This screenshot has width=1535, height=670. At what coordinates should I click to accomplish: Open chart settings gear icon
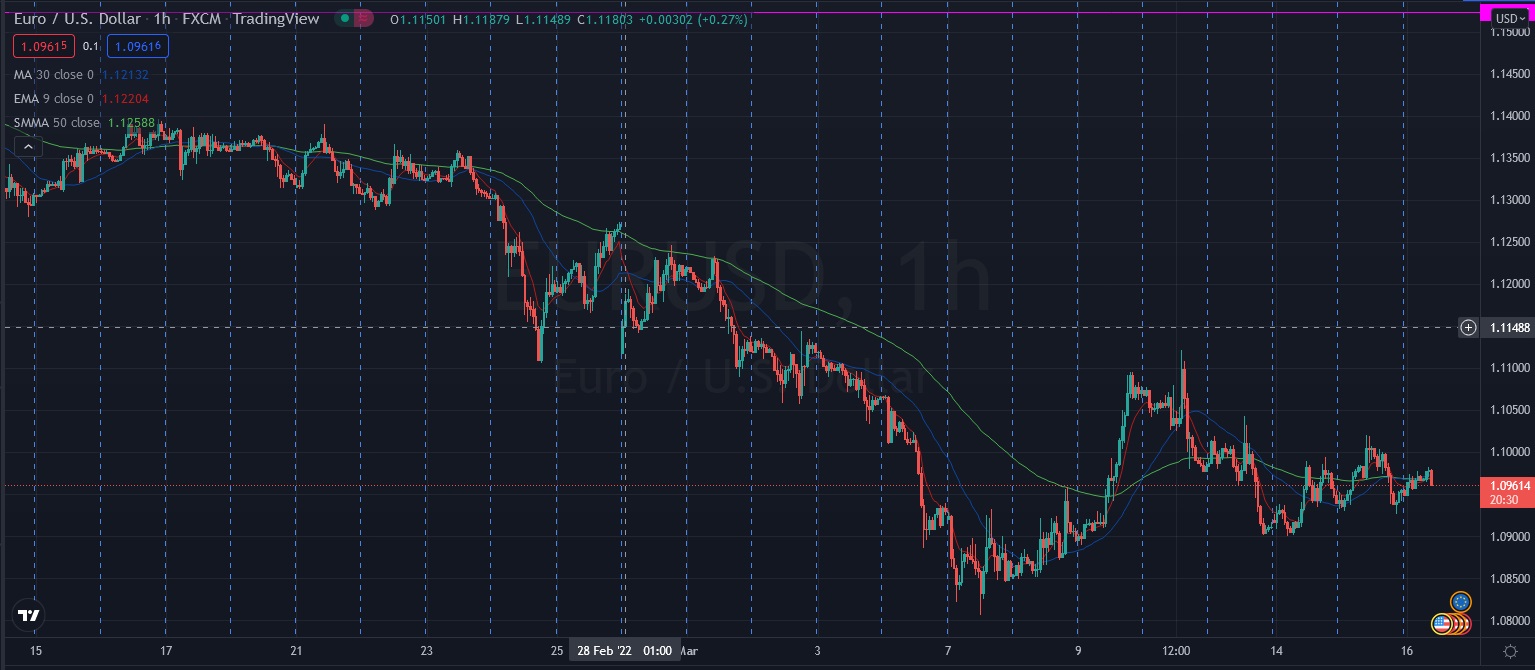click(x=1510, y=650)
